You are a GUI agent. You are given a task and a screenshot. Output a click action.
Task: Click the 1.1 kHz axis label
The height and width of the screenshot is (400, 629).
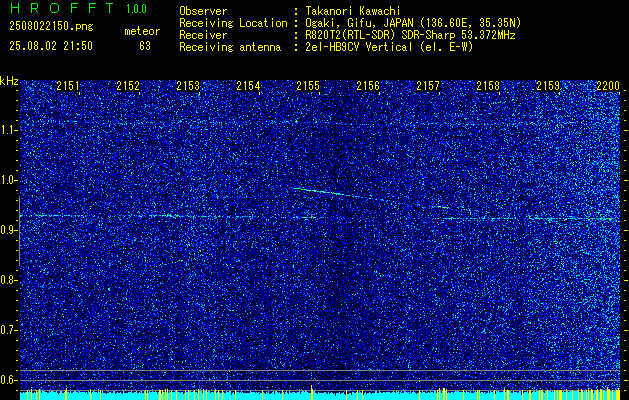click(8, 130)
